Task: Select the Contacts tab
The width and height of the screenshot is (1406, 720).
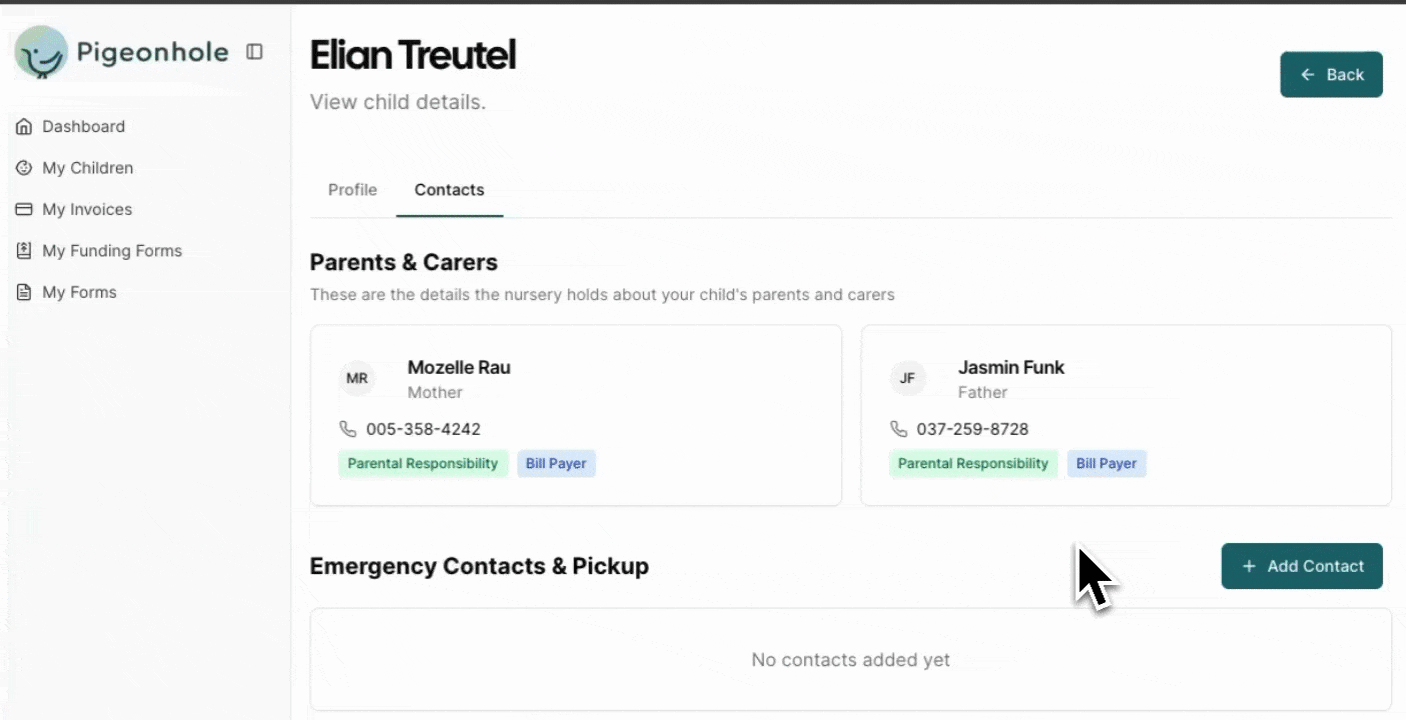Action: coord(449,190)
